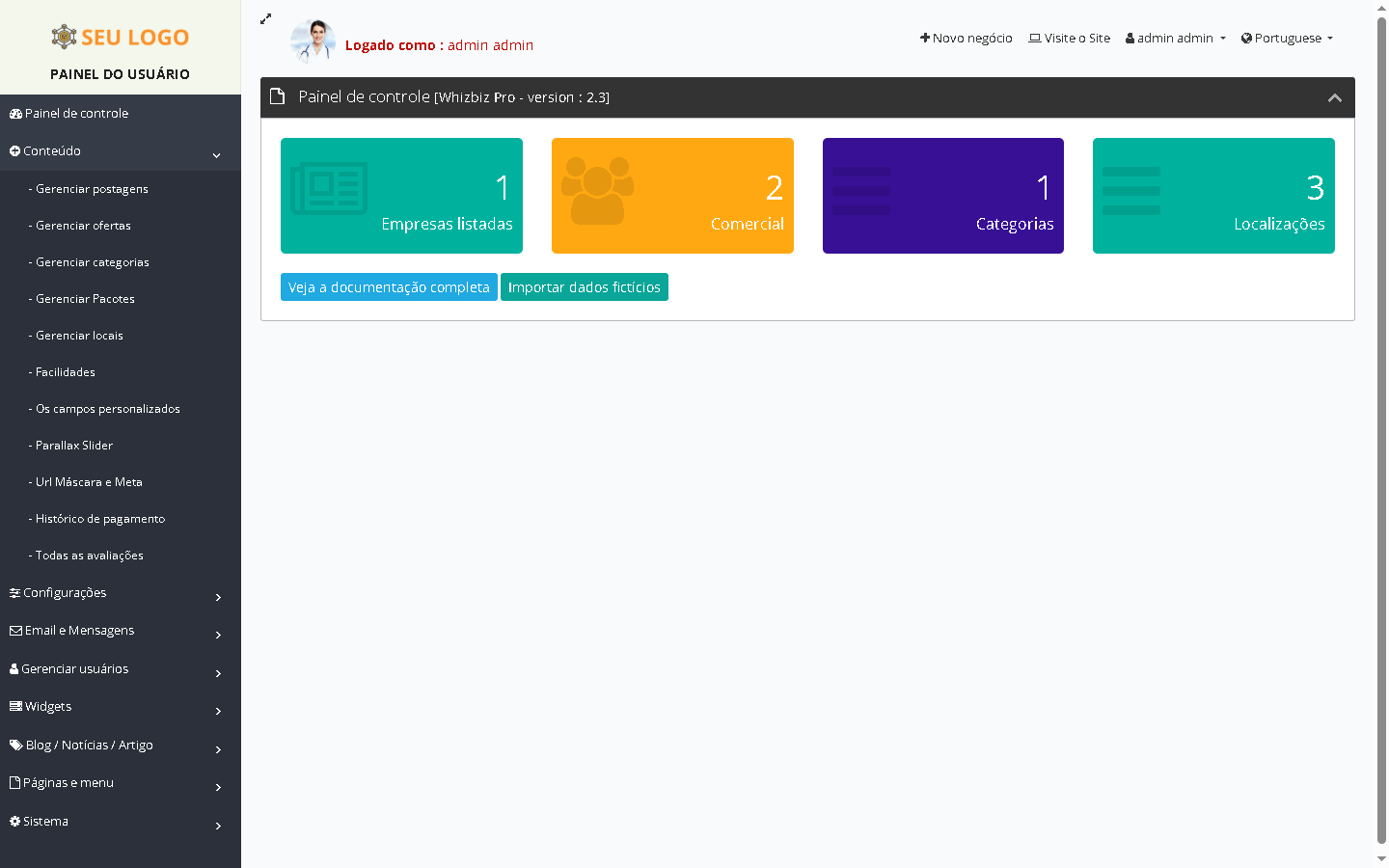The image size is (1389, 868).
Task: Click the newspaper icon on Empresas listadas
Action: (x=329, y=188)
